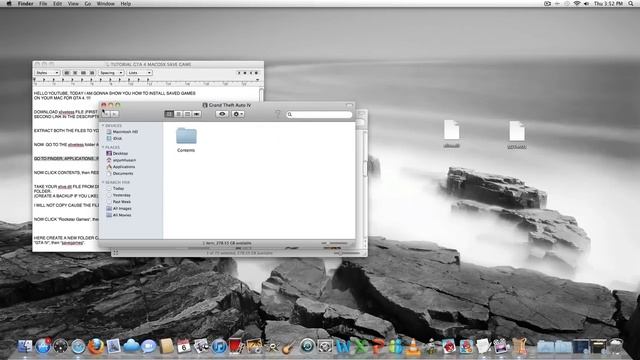
Task: Open iTunes from the Dock
Action: coord(219,347)
